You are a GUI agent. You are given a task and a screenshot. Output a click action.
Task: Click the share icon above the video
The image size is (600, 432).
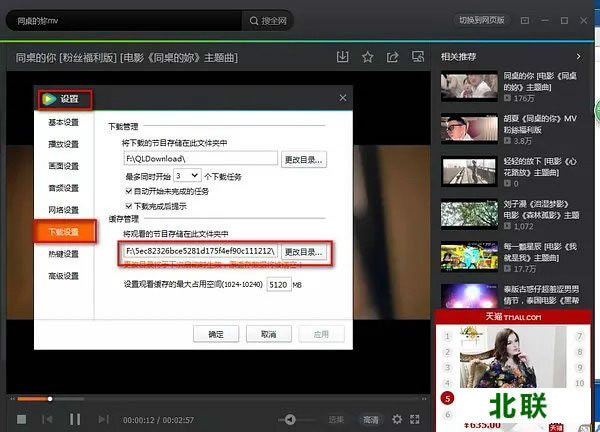[x=393, y=57]
